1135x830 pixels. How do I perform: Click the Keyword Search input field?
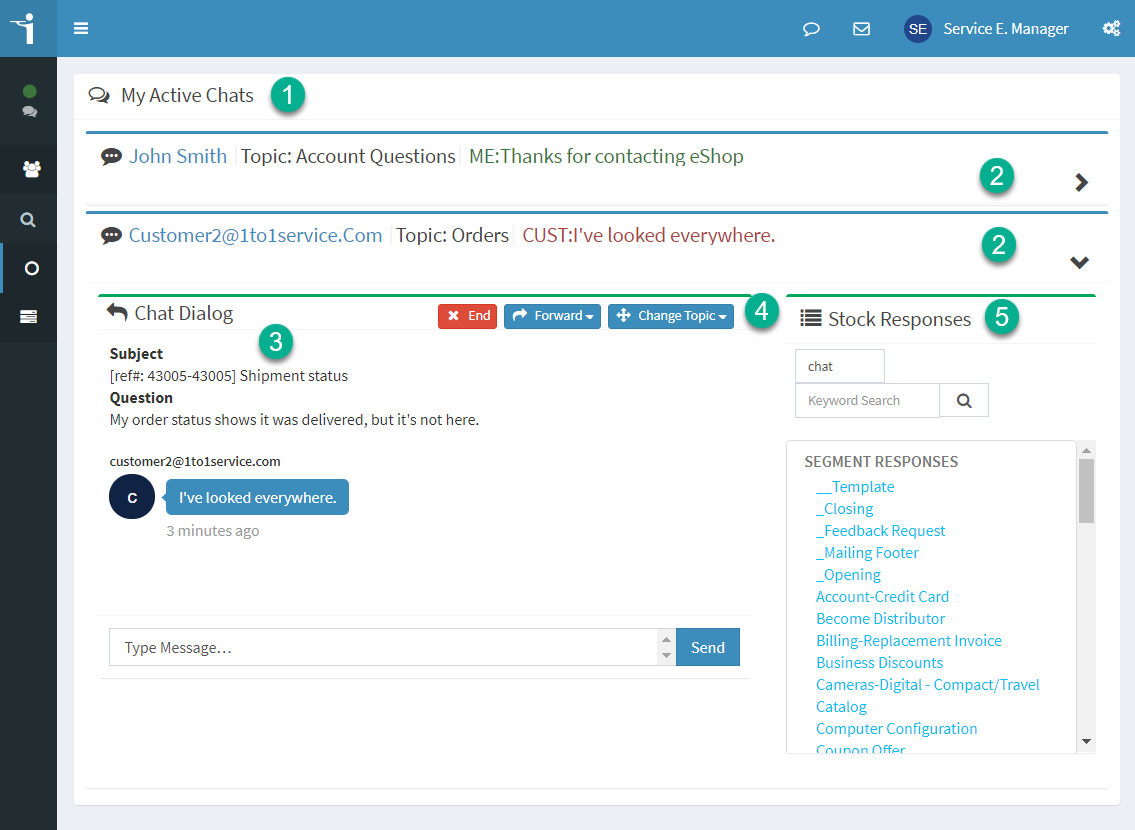(x=867, y=400)
